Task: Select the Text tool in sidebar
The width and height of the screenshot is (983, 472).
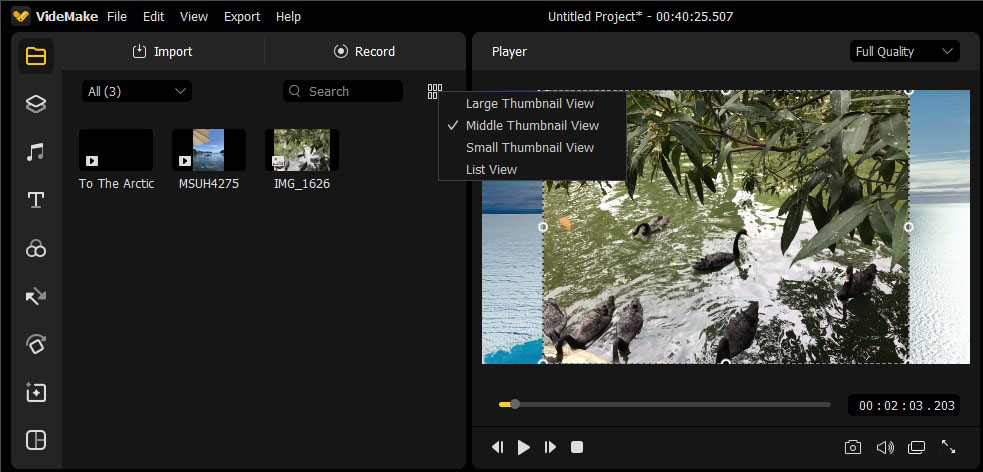Action: (x=36, y=200)
